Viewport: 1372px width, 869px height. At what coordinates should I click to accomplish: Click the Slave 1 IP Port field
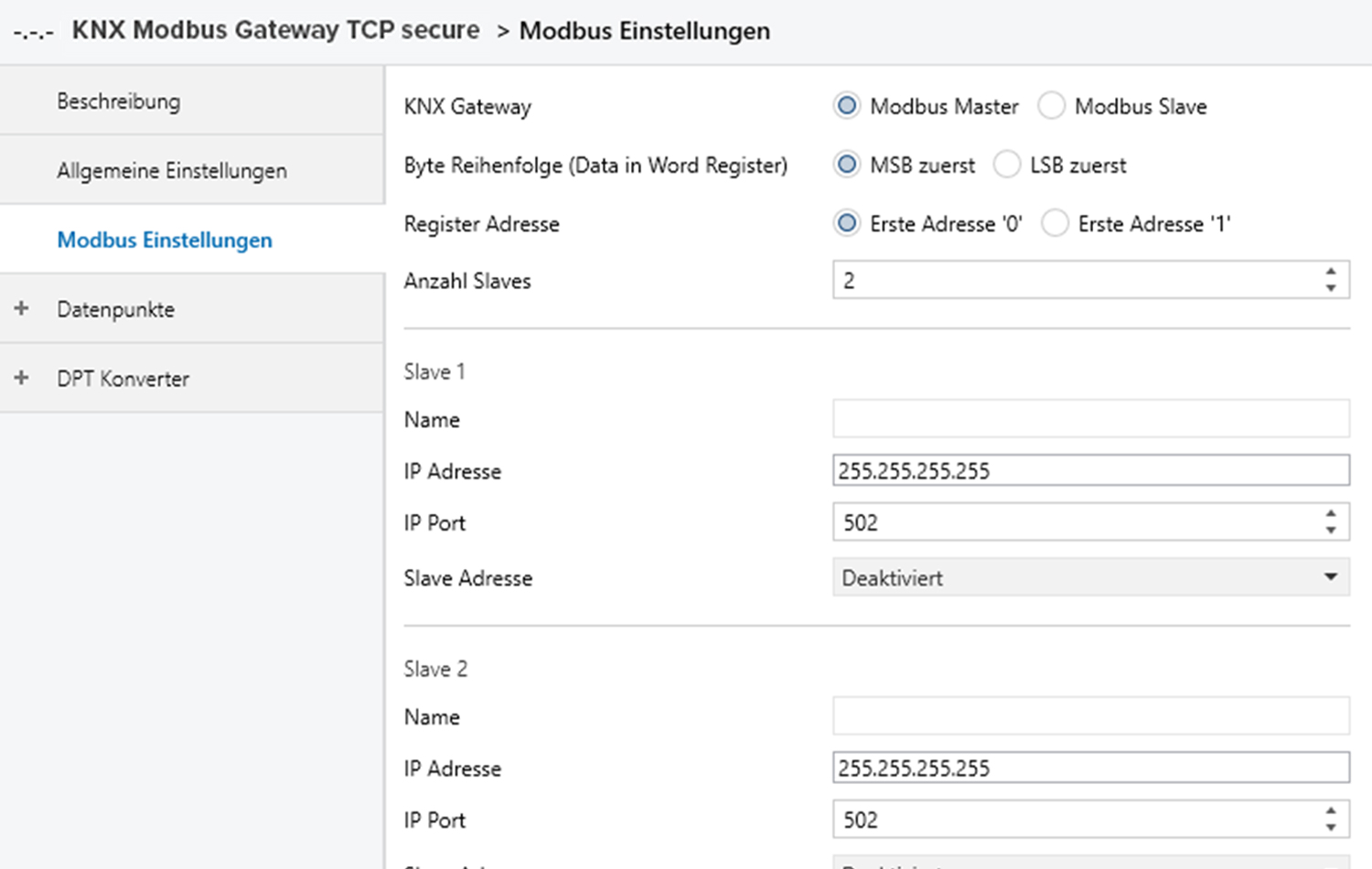pyautogui.click(x=1090, y=522)
